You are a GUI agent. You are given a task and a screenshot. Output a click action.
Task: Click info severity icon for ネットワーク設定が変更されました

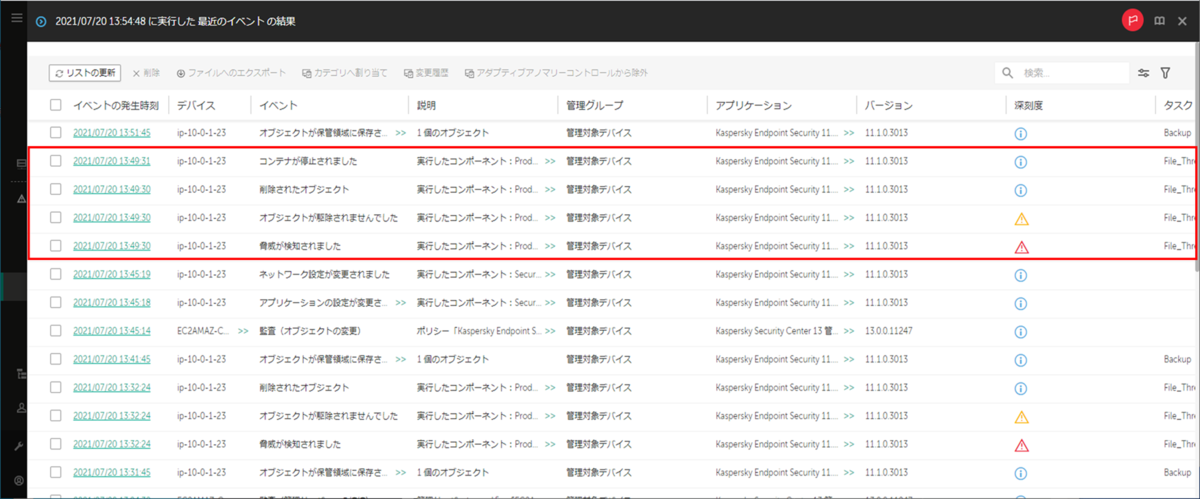coord(1021,274)
